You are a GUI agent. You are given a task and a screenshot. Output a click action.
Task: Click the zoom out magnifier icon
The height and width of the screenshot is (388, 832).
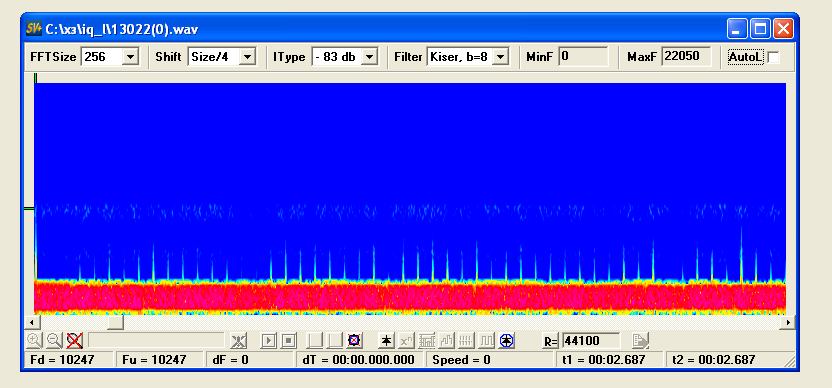pos(54,340)
